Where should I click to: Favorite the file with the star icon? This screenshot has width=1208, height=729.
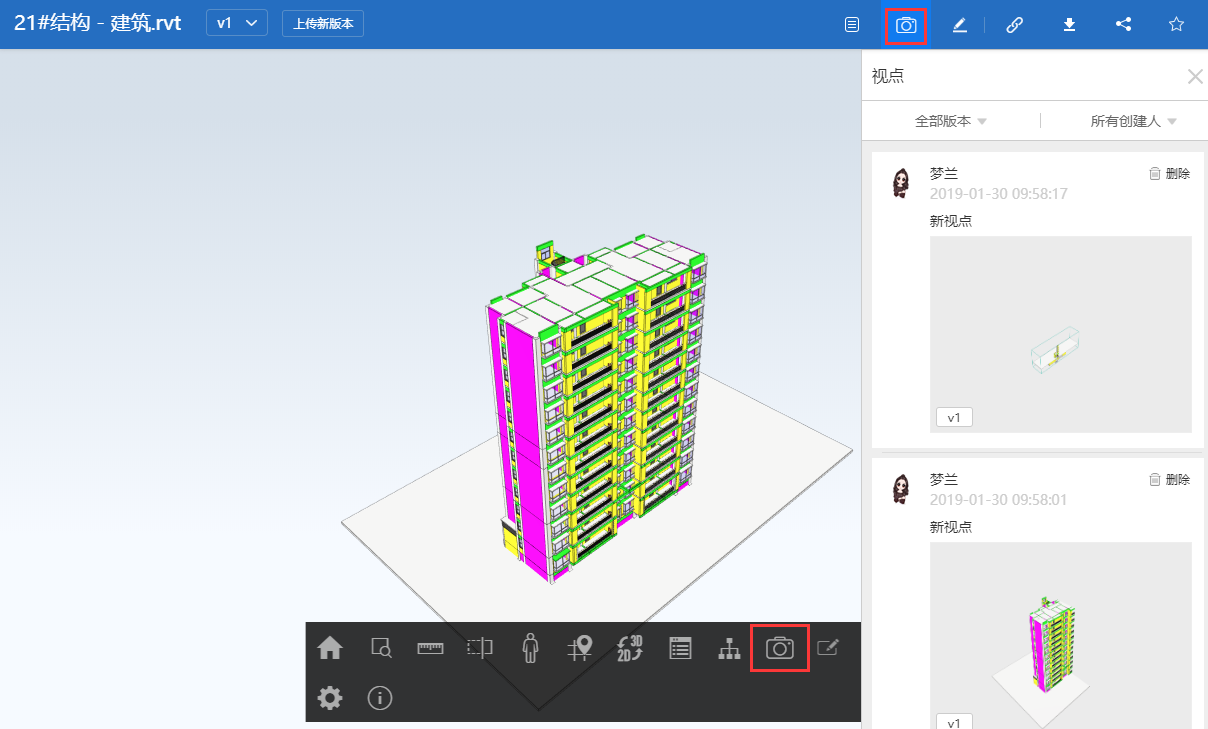click(x=1177, y=25)
